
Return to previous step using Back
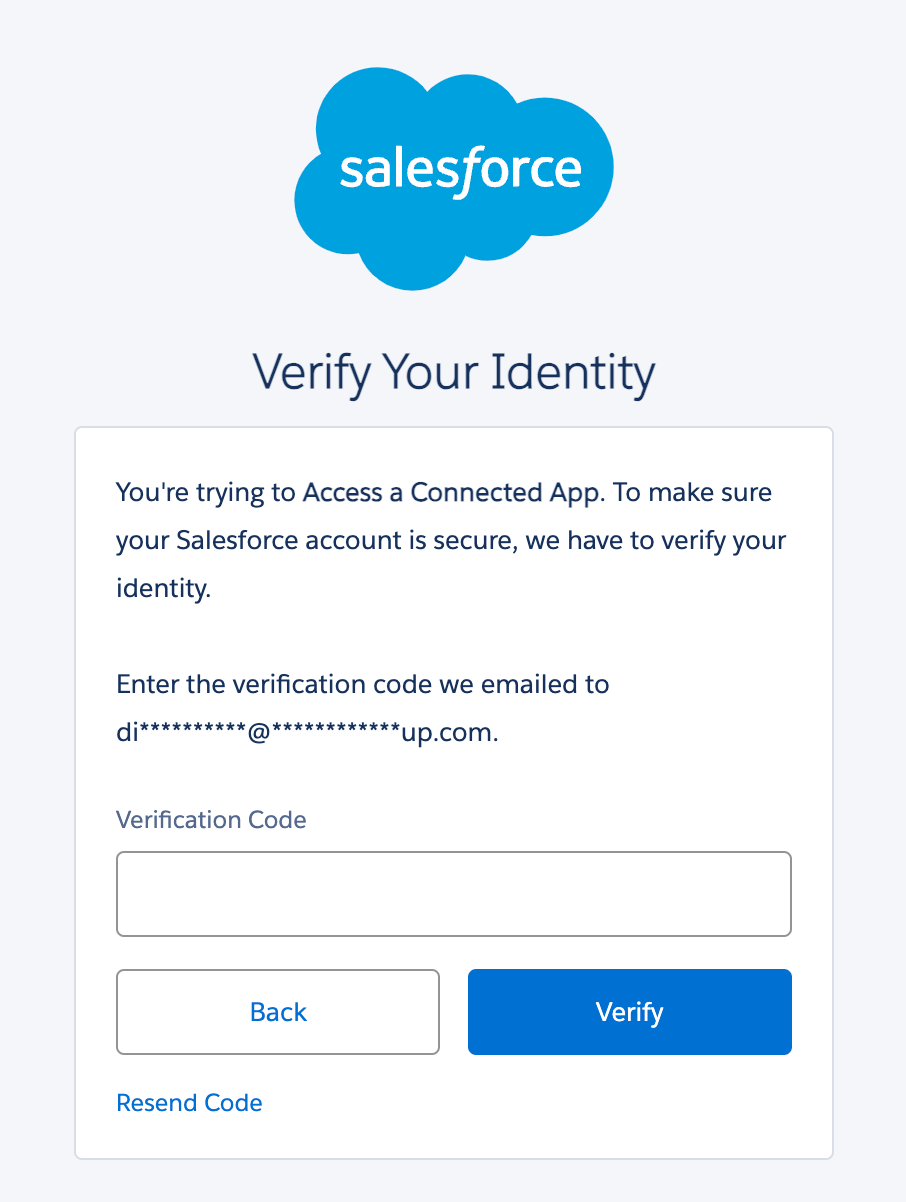coord(277,1012)
